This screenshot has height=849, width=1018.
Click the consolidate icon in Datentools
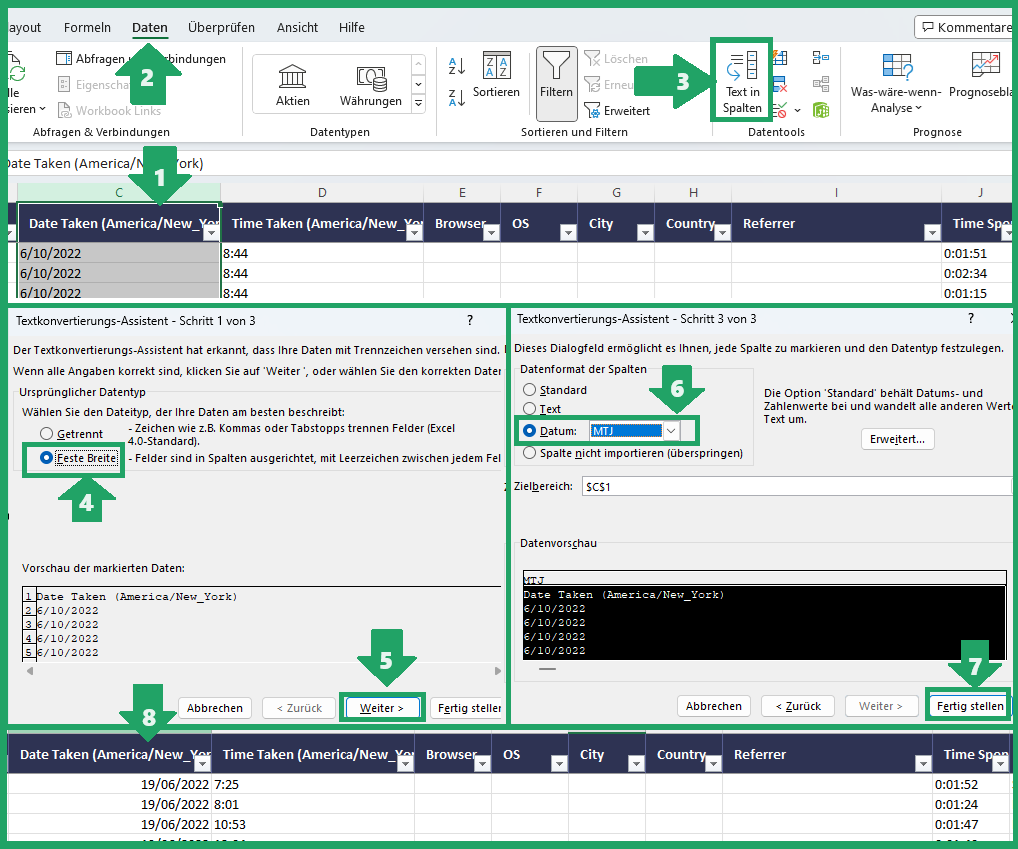click(x=821, y=58)
